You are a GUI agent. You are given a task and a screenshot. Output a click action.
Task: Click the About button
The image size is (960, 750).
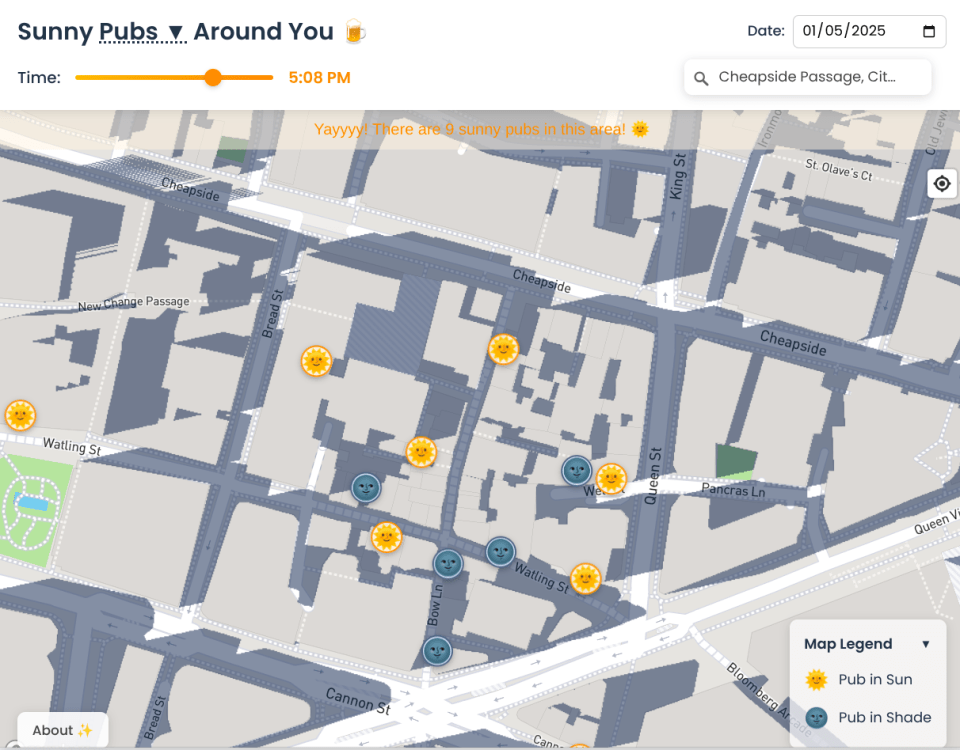[62, 730]
